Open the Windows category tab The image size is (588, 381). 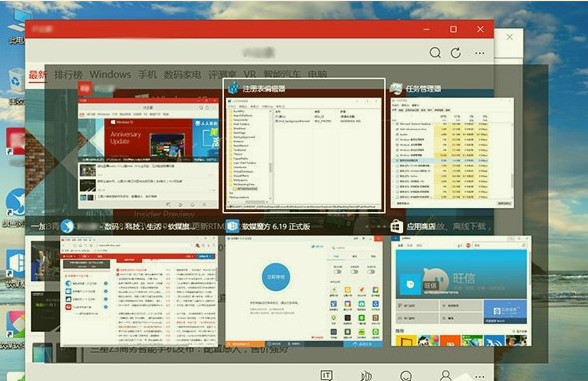pyautogui.click(x=110, y=74)
